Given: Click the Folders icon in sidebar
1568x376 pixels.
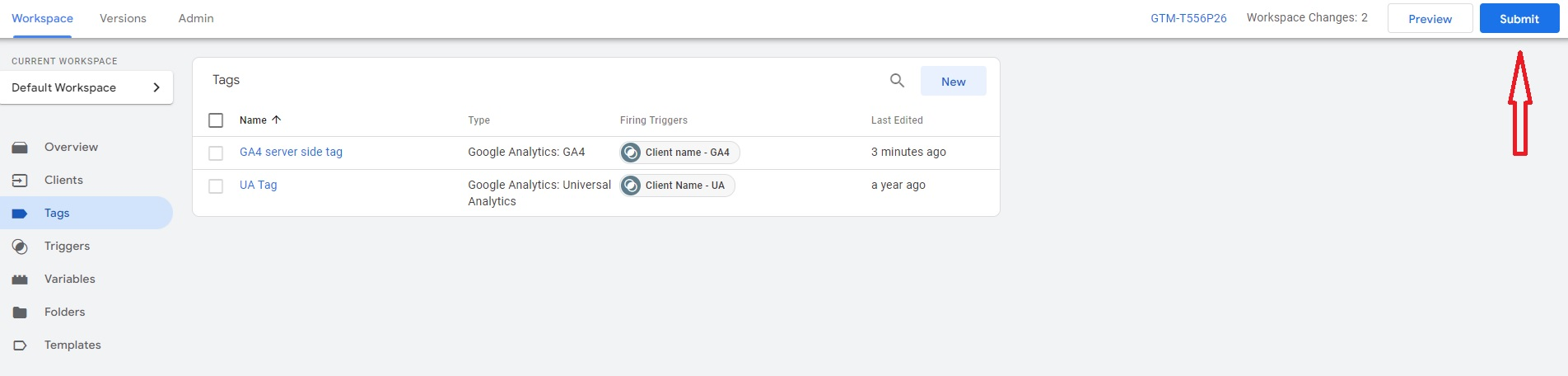Looking at the screenshot, I should click(20, 313).
